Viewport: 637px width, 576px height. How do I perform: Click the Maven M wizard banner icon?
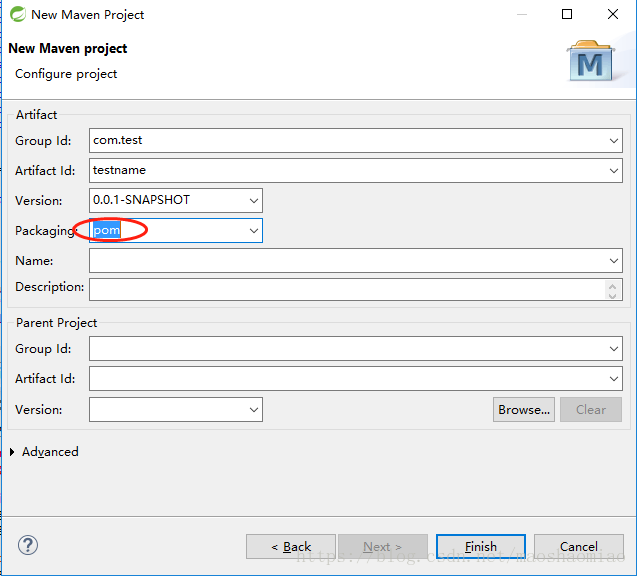click(591, 61)
